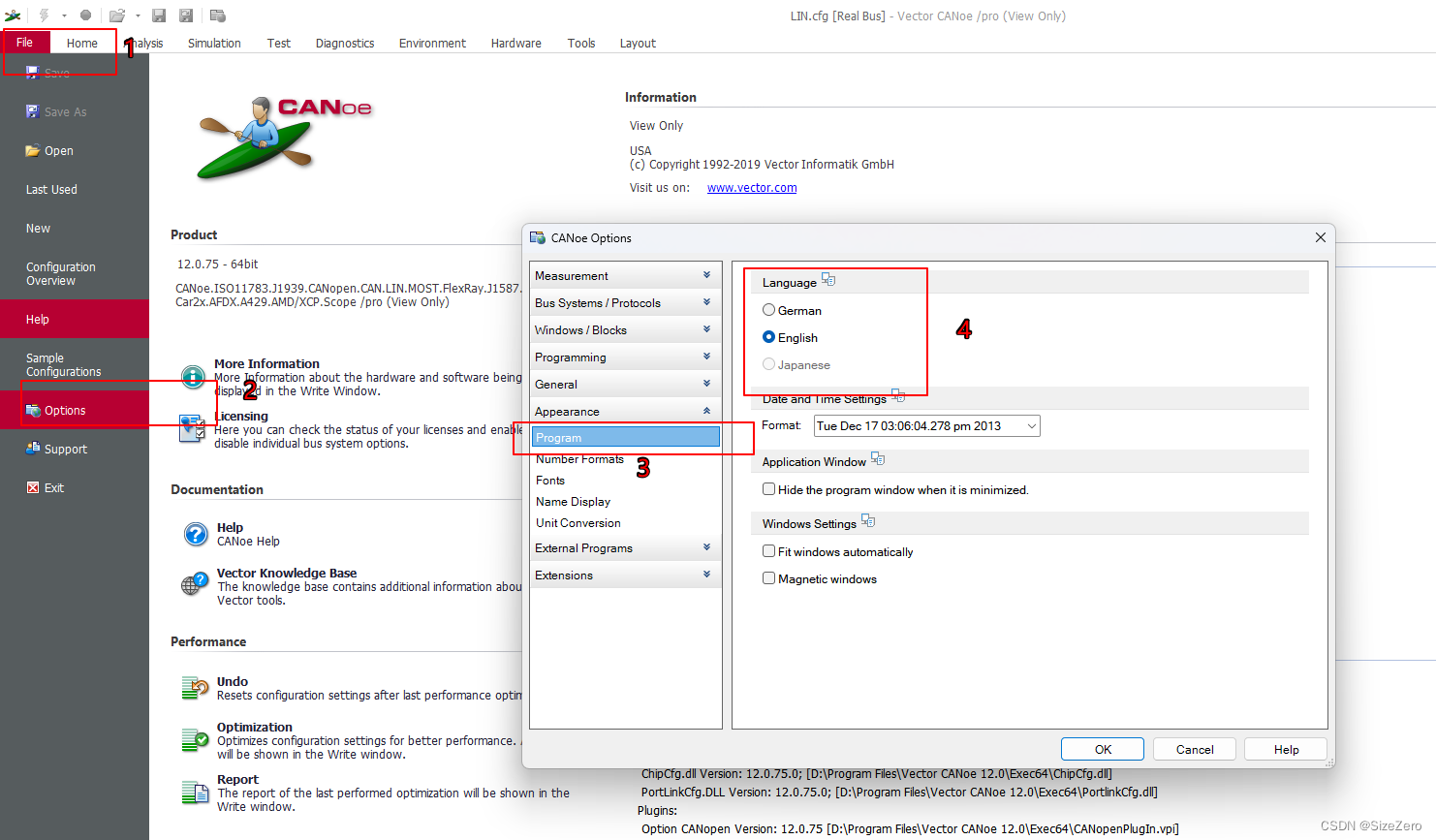Click the More Information info icon

tap(193, 376)
